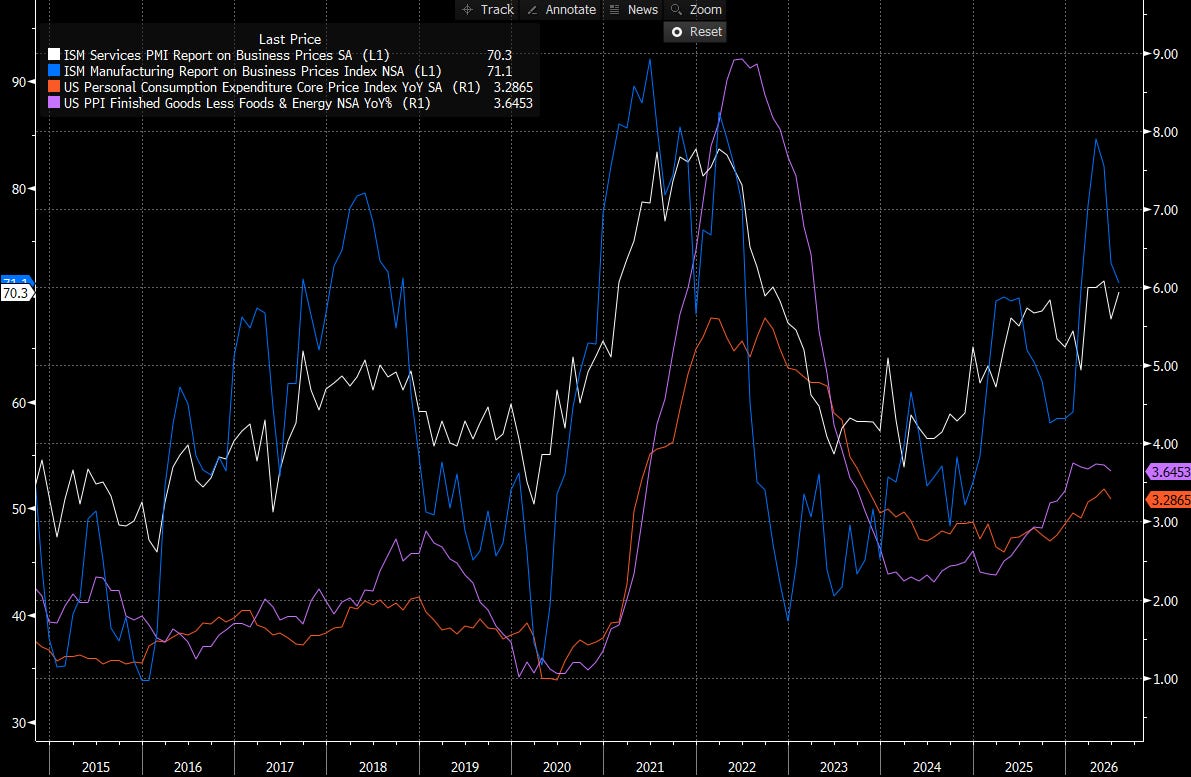Viewport: 1191px width, 777px height.
Task: Click the Annotate pencil icon
Action: pos(532,10)
